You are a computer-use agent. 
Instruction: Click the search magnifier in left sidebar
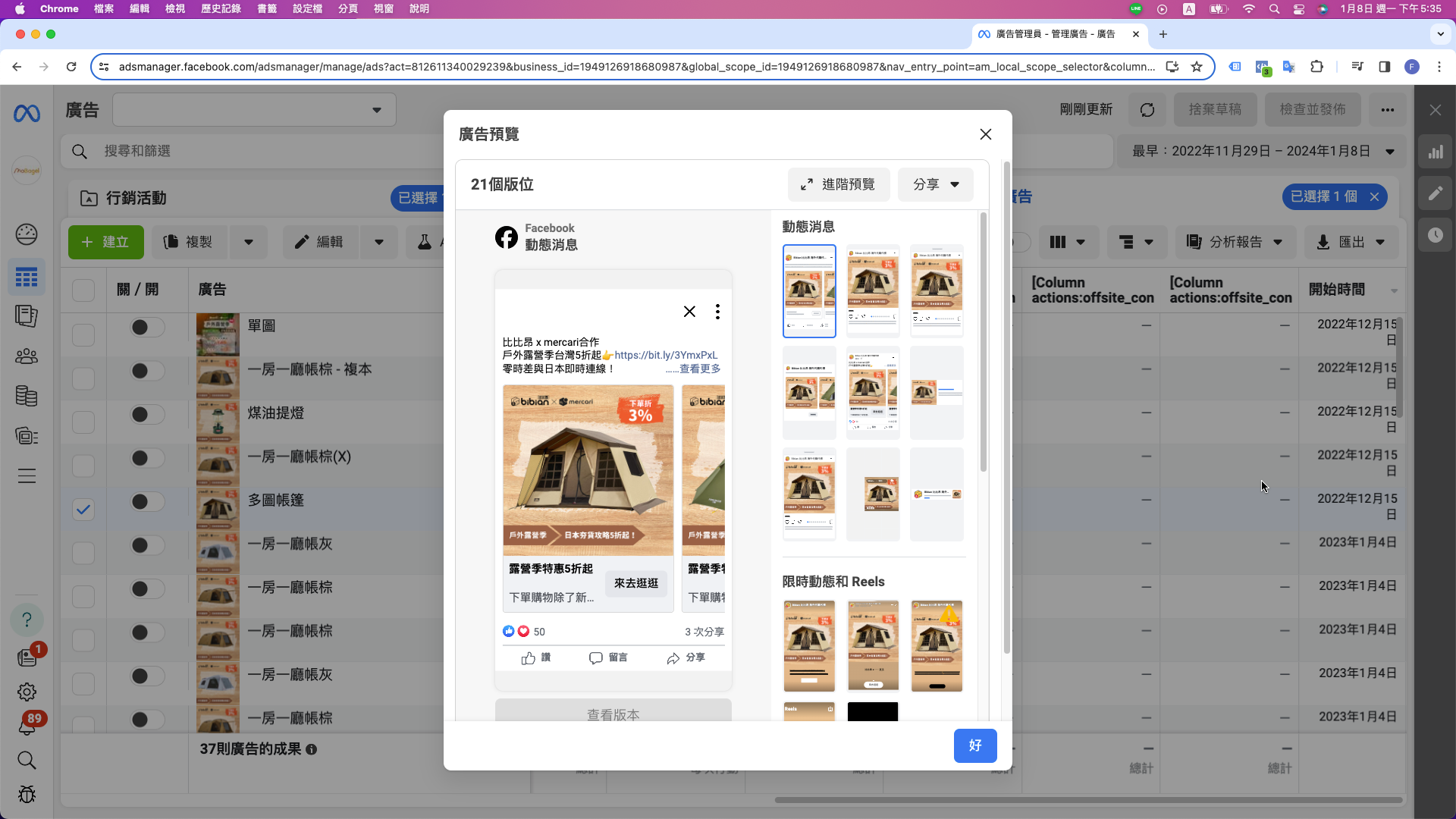27,760
